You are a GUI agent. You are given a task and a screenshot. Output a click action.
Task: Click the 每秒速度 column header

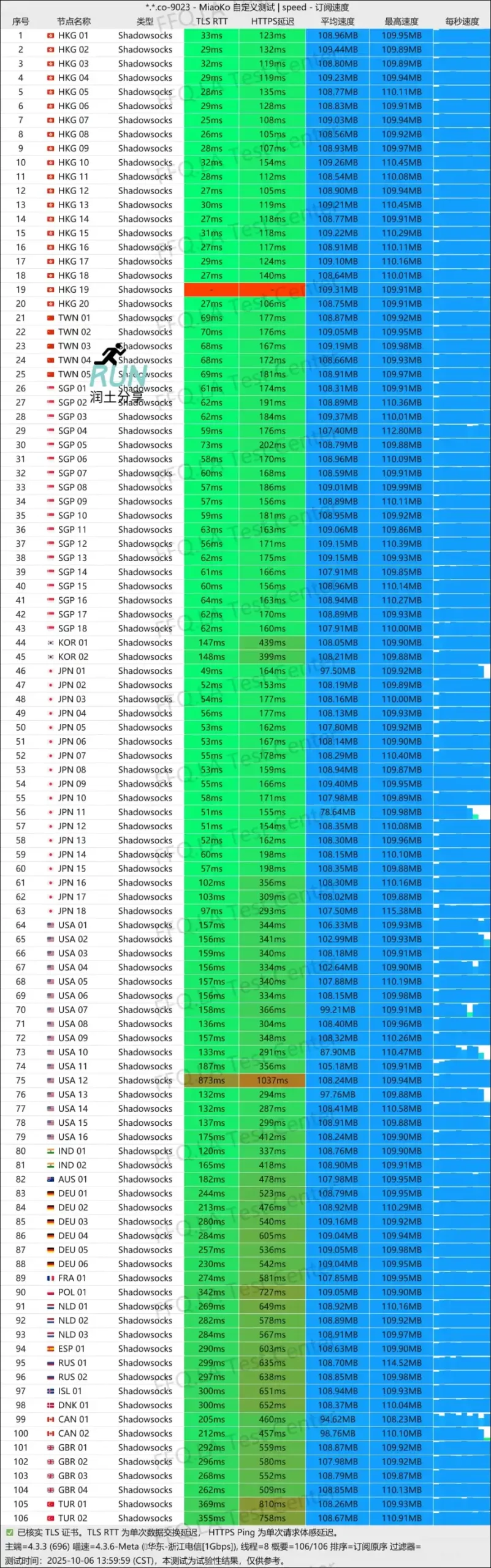[x=462, y=21]
